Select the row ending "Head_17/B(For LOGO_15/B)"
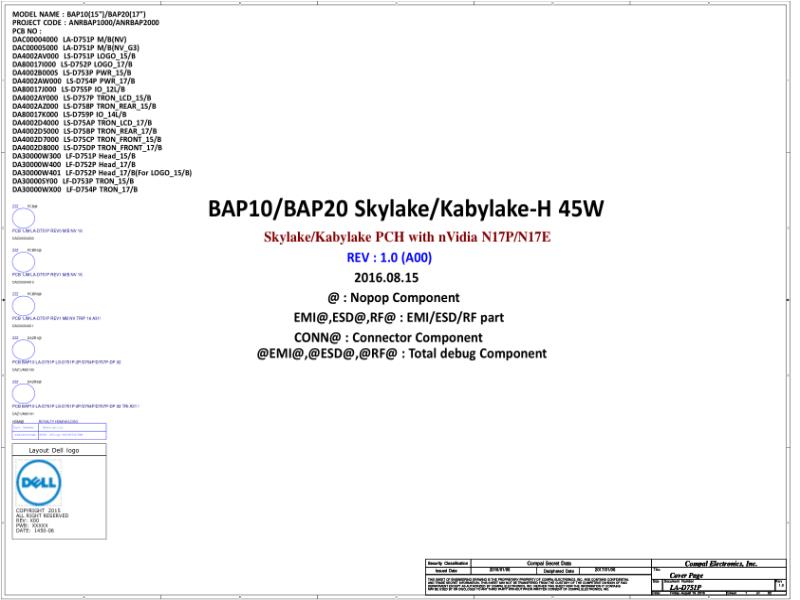This screenshot has width=800, height=600. tap(102, 172)
